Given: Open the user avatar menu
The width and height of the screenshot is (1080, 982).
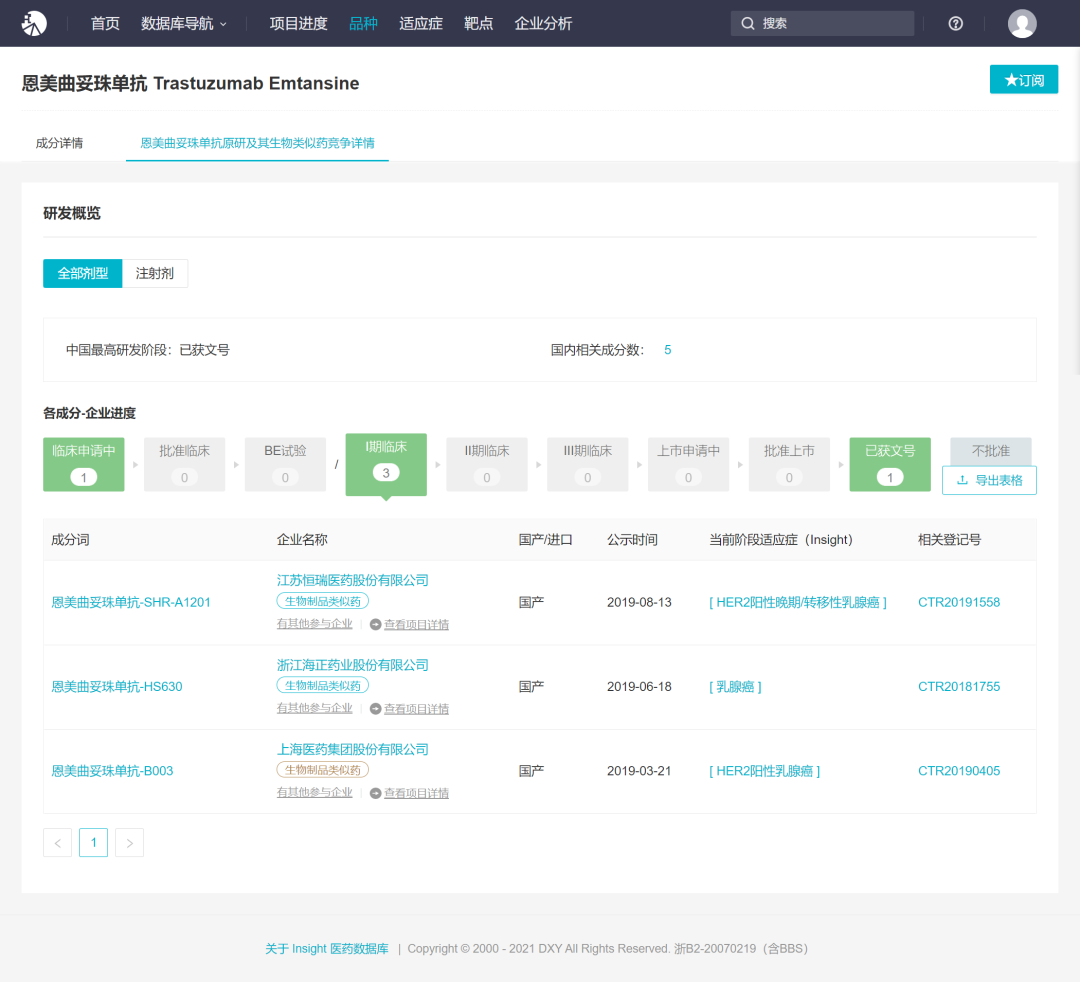Looking at the screenshot, I should [1022, 23].
